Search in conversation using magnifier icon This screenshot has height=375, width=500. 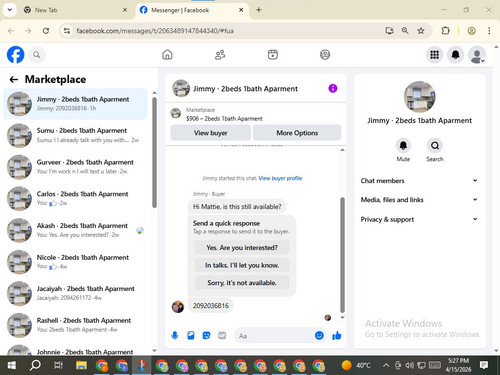435,146
